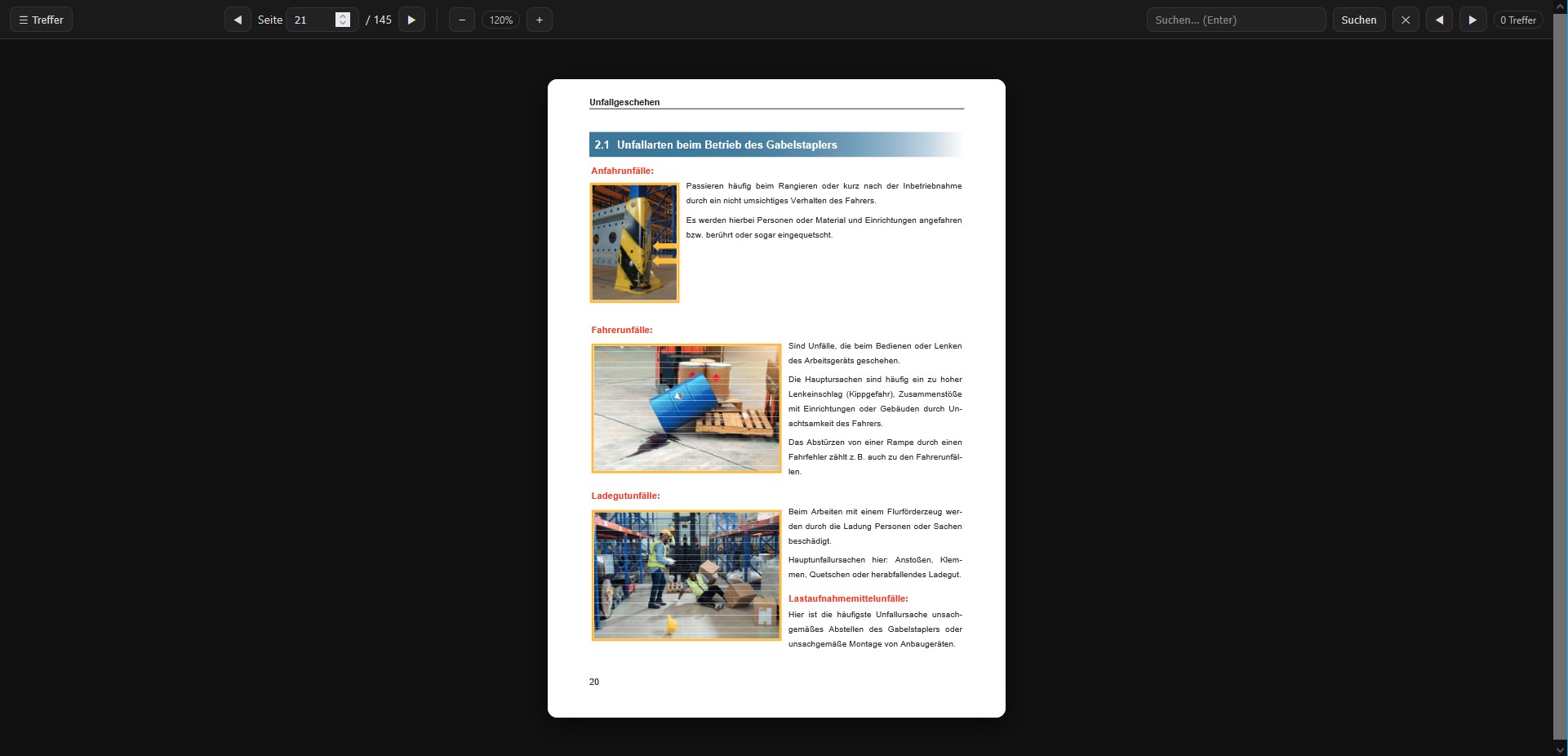Click the fallen worker warehouse photo
Screen dimensions: 1568x756
tap(686, 576)
